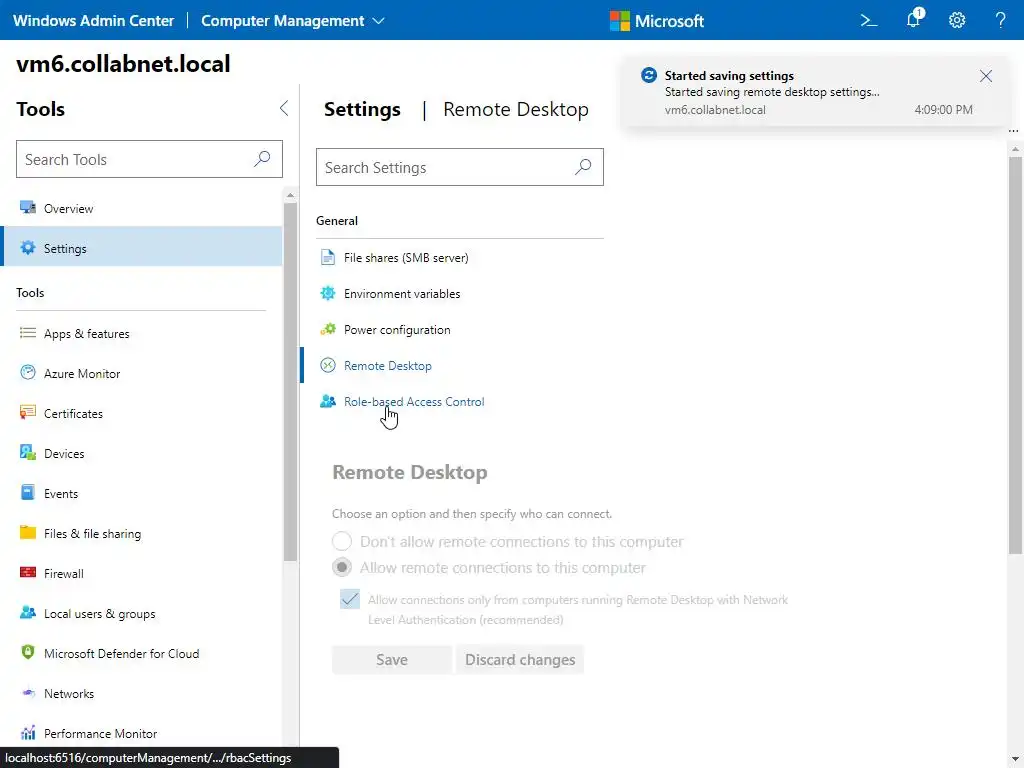Select Allow remote connections radio button
The width and height of the screenshot is (1024, 768).
pyautogui.click(x=342, y=568)
